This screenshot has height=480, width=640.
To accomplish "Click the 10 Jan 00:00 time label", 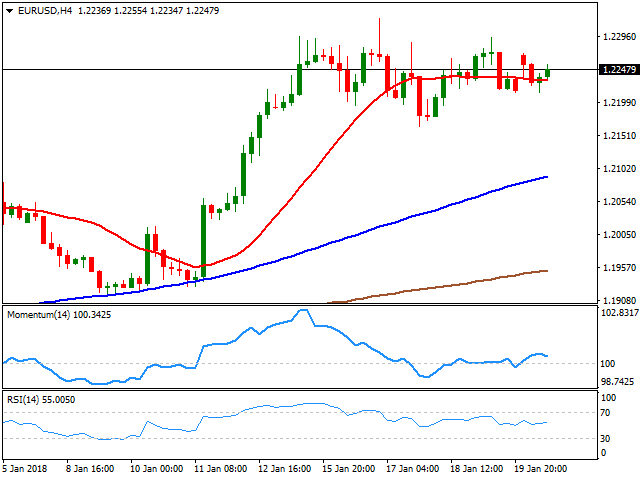I will (156, 469).
